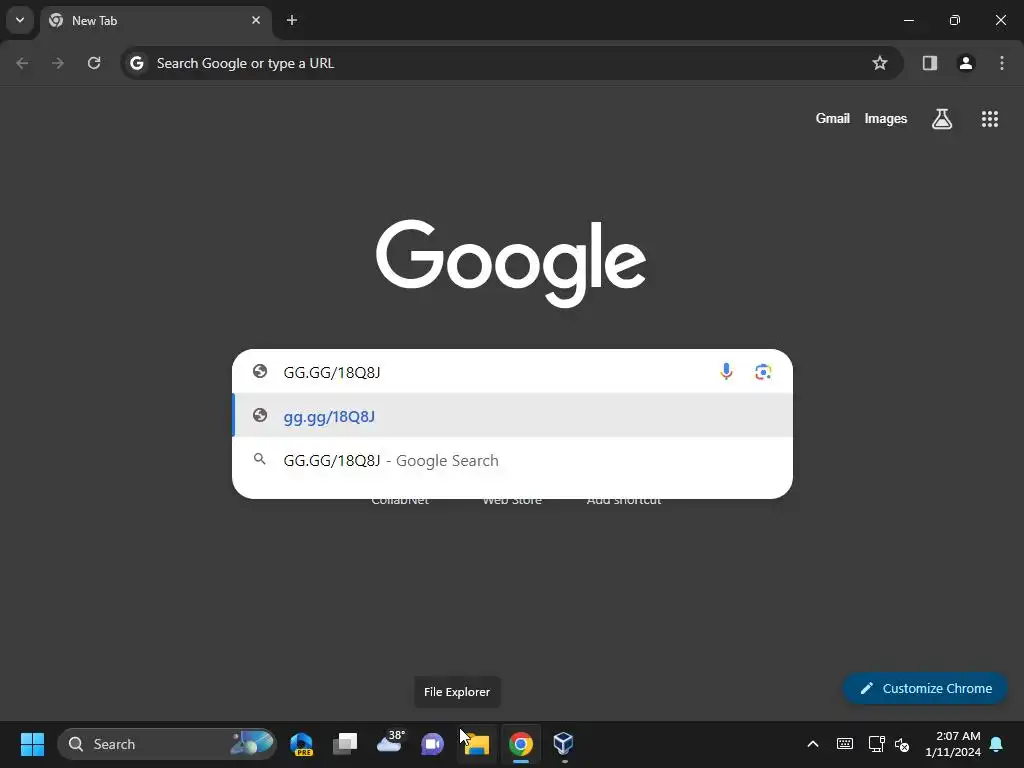Focus the Chrome address bar
Viewport: 1024px width, 768px height.
coord(511,63)
